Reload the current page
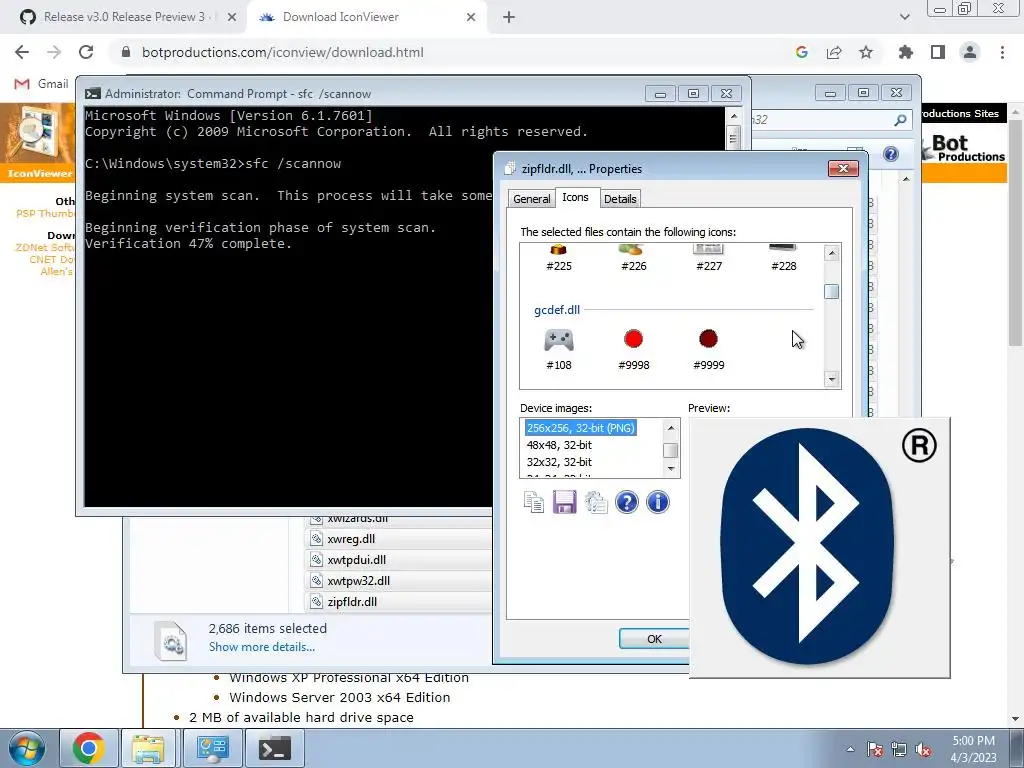1024x768 pixels. click(86, 52)
